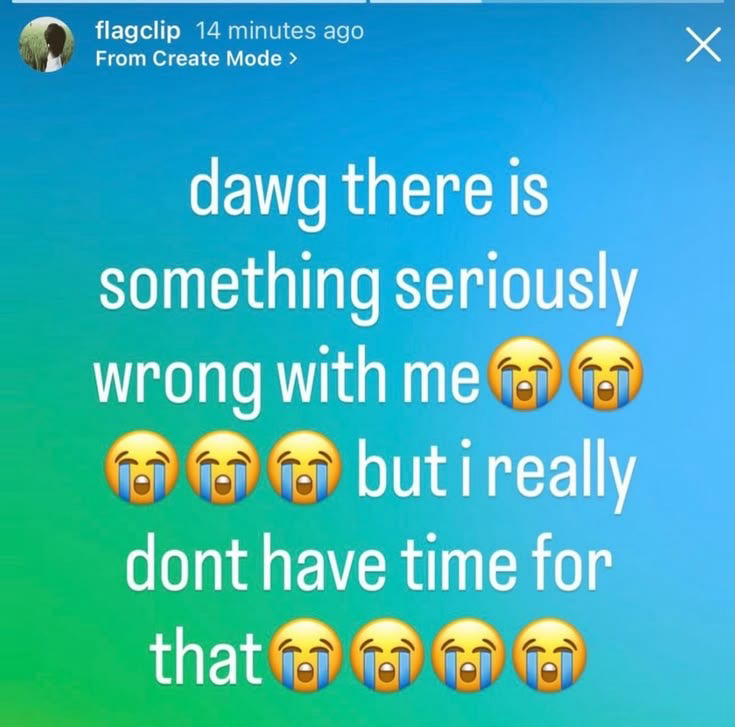Tap the text line 'dawg there is'
Viewport: 735px width, 727px height.
point(369,191)
